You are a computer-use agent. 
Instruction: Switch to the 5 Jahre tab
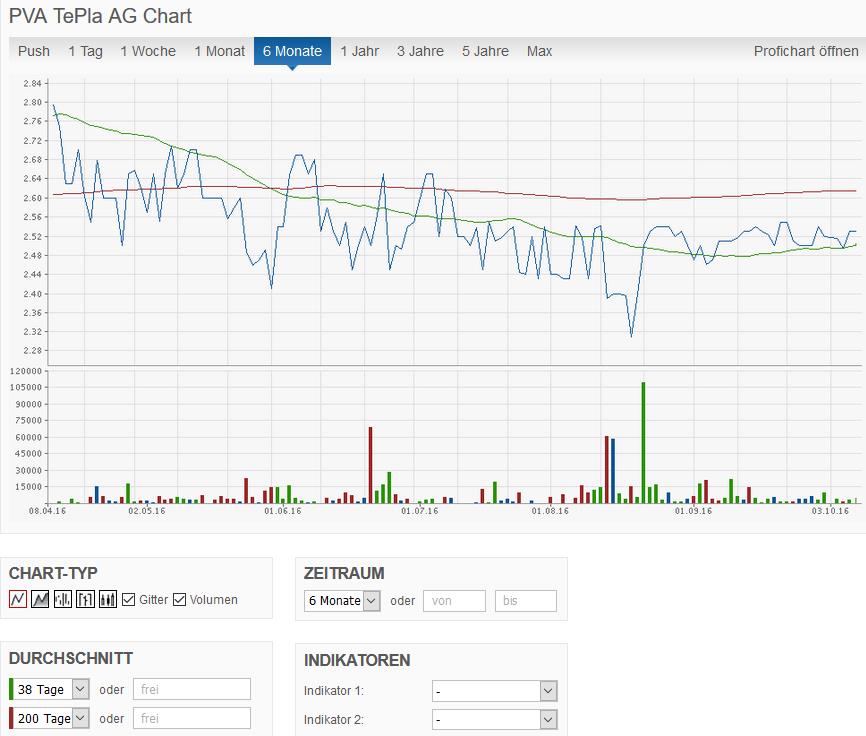485,51
